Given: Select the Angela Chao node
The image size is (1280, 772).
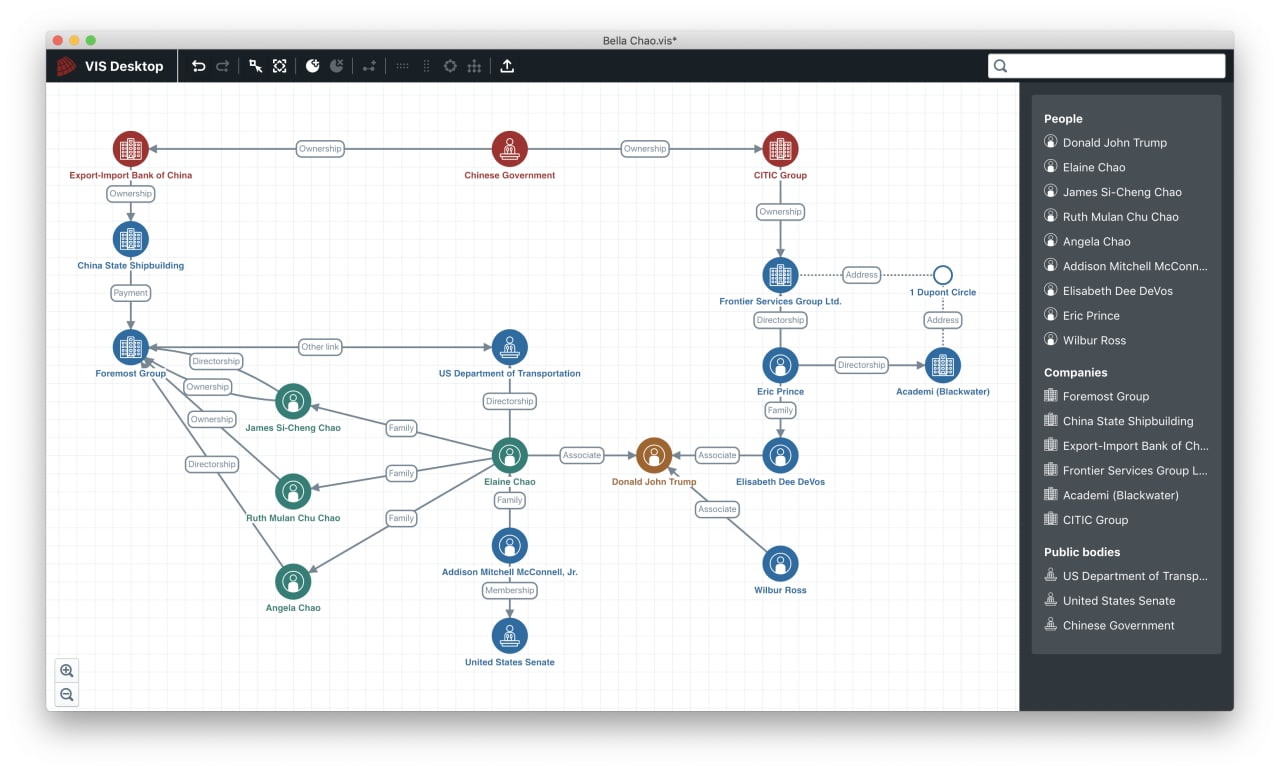Looking at the screenshot, I should click(x=293, y=581).
